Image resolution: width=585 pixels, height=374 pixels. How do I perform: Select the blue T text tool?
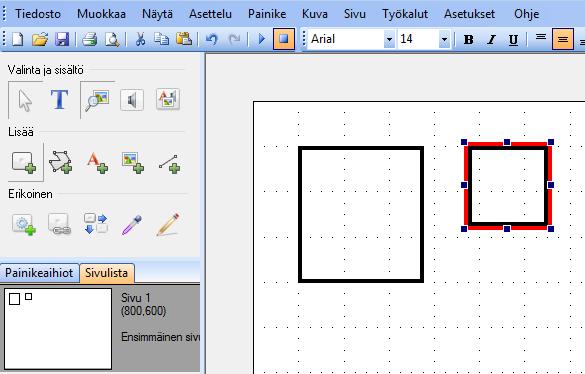[60, 100]
